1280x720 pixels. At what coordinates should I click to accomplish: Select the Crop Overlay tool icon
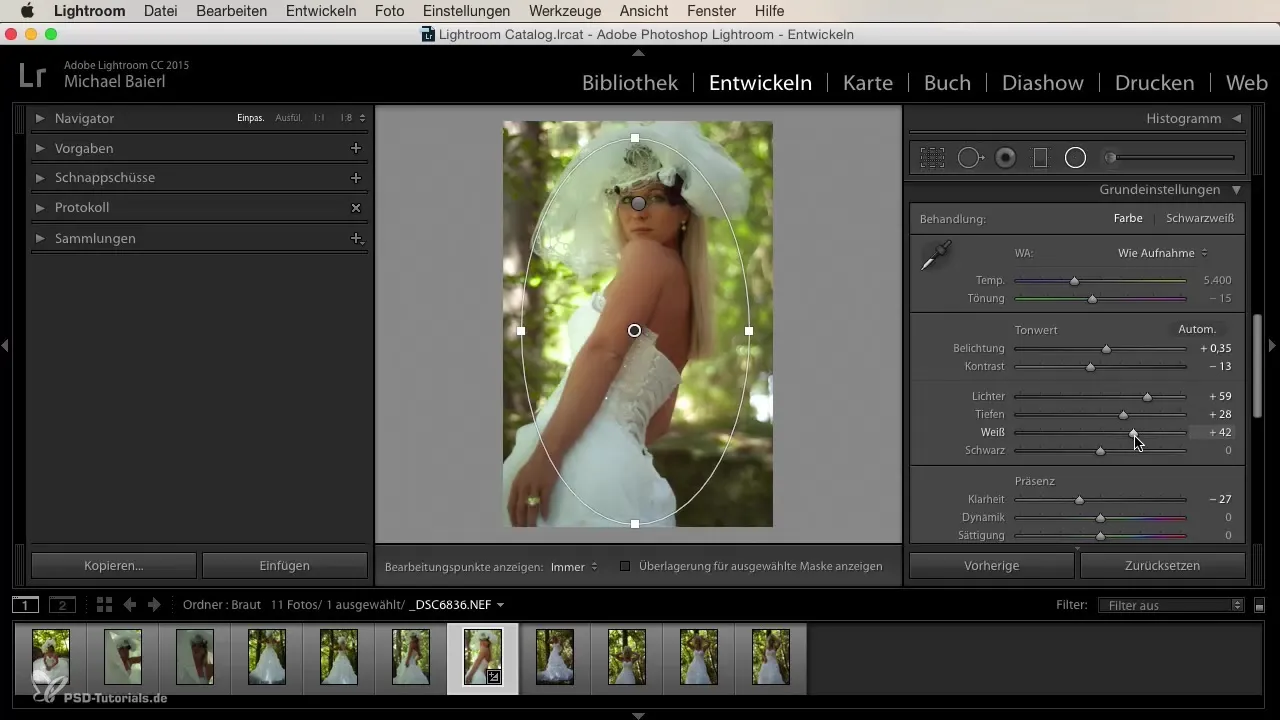click(933, 158)
